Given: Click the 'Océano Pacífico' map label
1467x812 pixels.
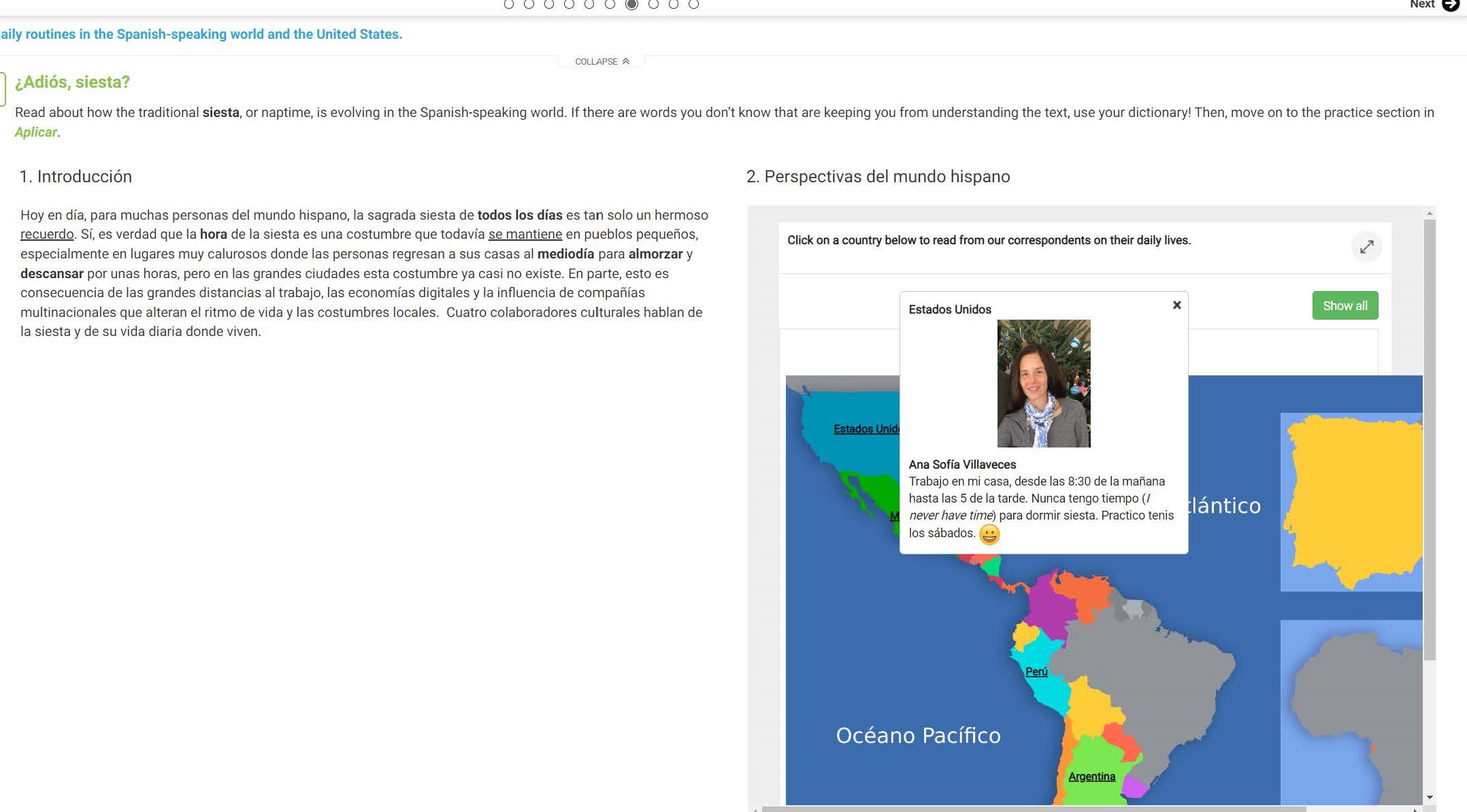Looking at the screenshot, I should point(918,735).
